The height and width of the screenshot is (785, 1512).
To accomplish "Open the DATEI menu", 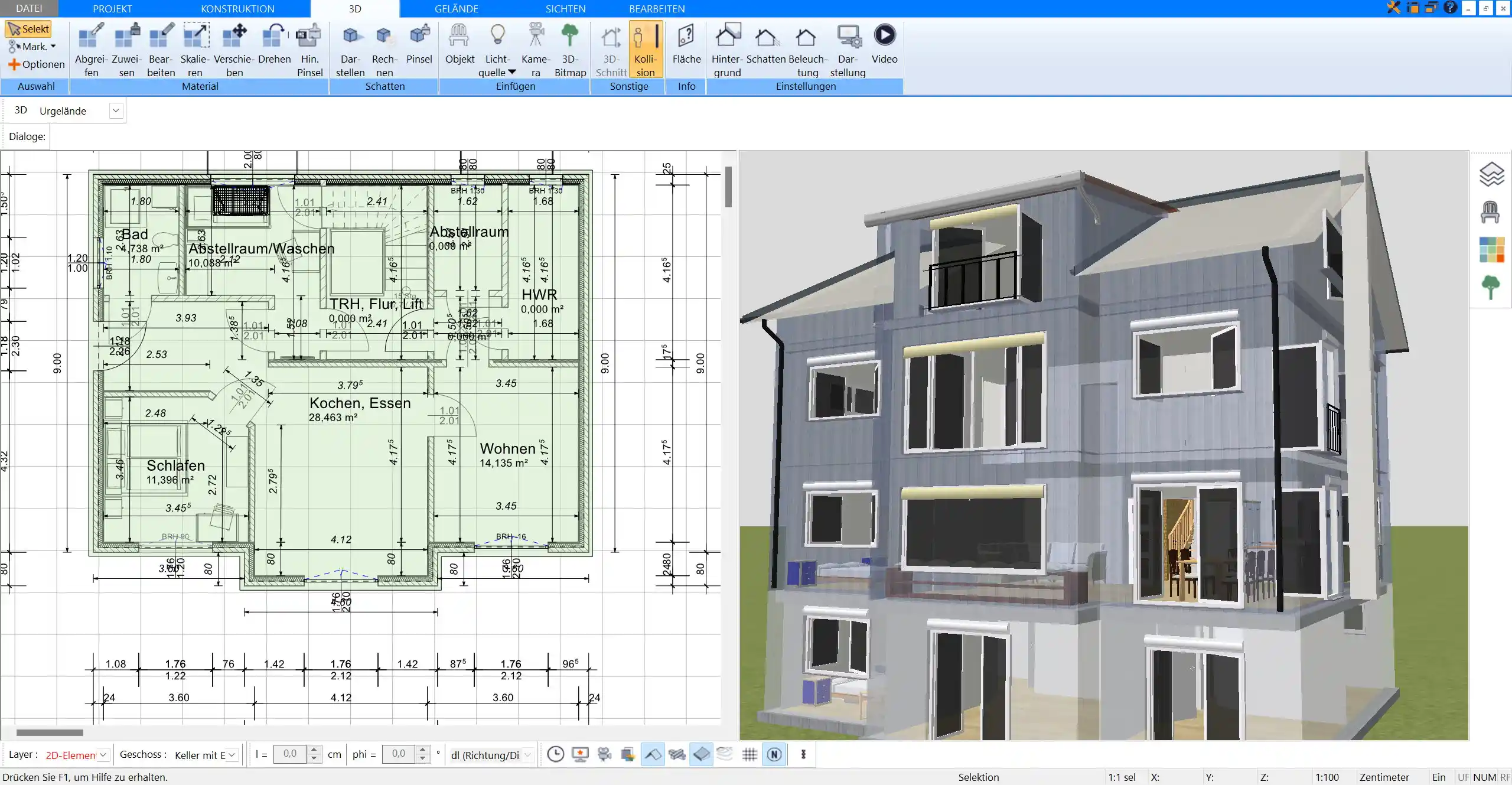I will tap(29, 8).
